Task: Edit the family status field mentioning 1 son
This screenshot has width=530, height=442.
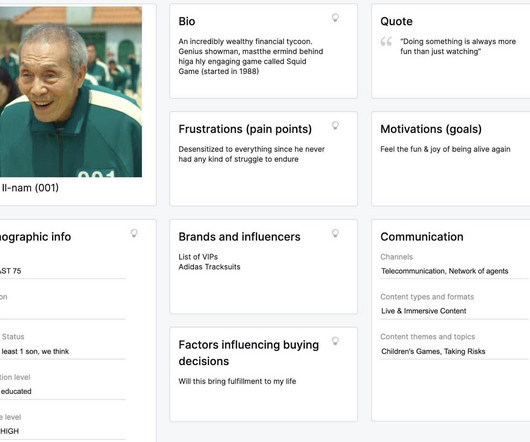Action: (x=63, y=351)
